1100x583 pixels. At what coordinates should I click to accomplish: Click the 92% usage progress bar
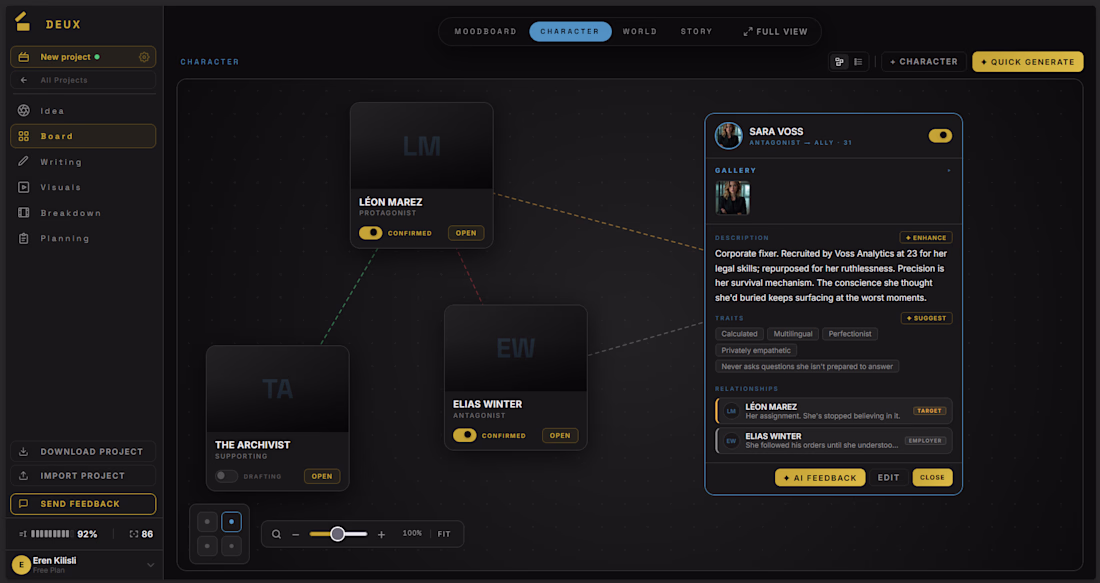point(50,534)
